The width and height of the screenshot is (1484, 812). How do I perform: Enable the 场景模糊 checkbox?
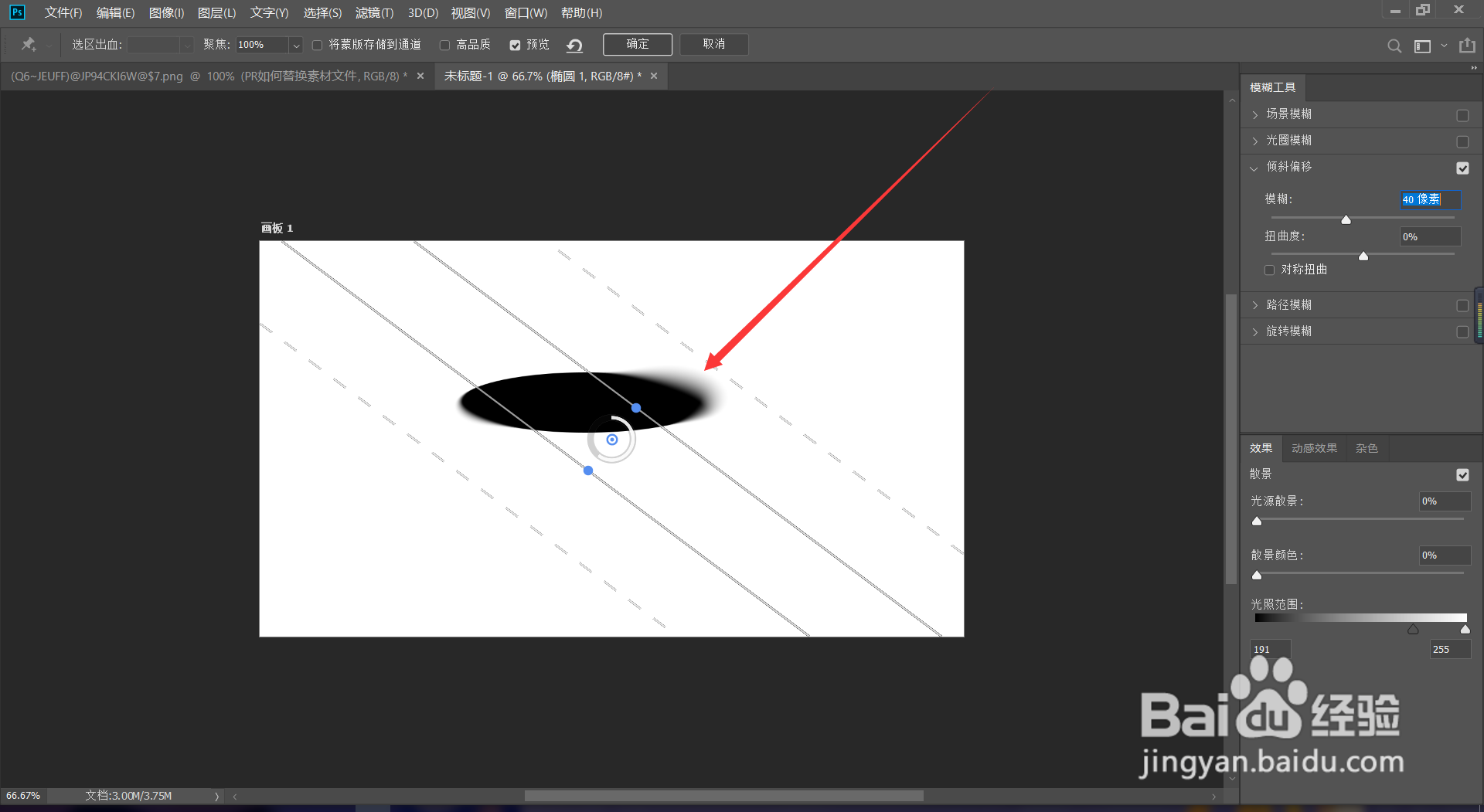coord(1462,115)
